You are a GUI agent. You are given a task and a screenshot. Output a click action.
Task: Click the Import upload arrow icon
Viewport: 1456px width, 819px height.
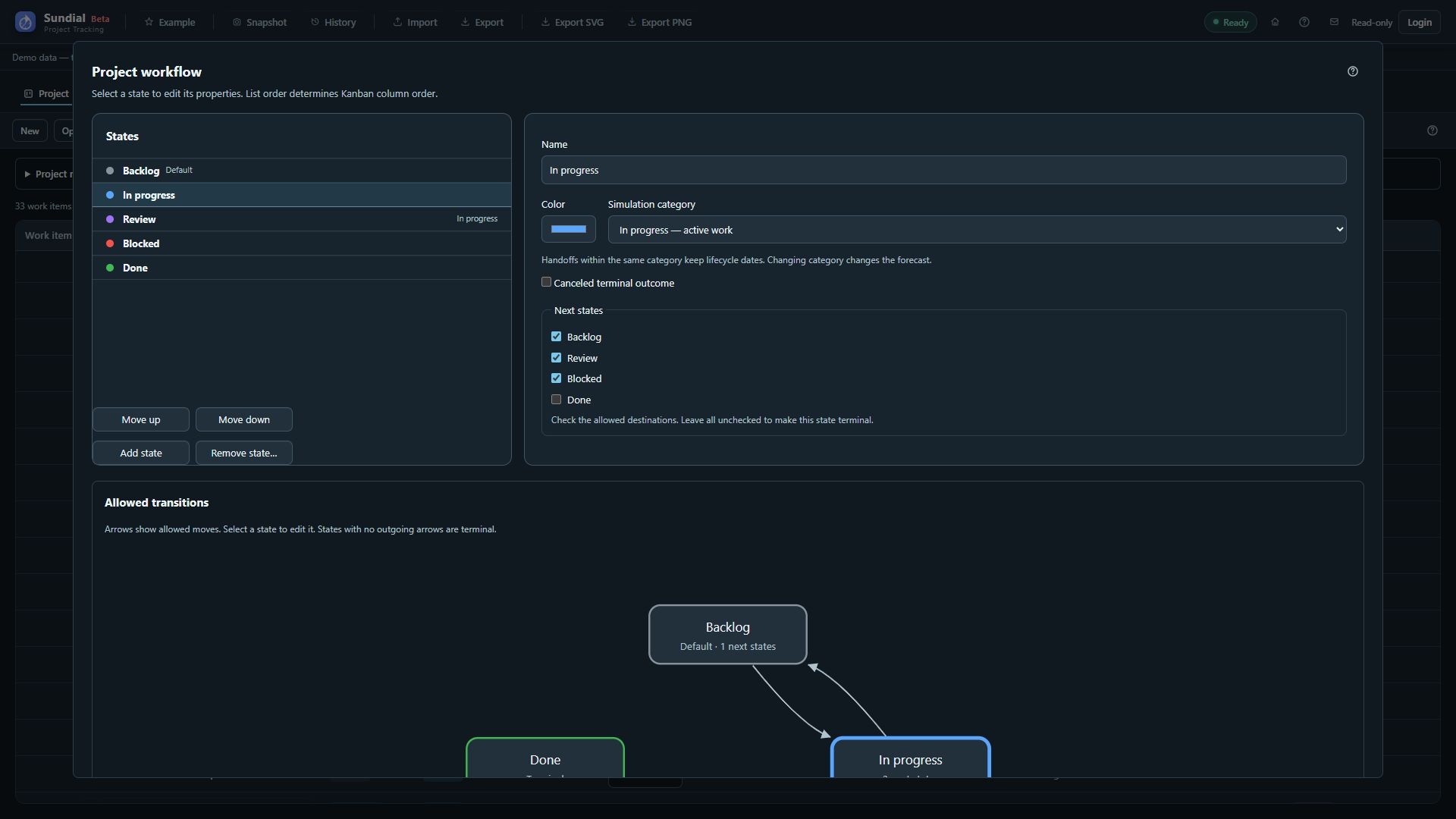(x=397, y=22)
